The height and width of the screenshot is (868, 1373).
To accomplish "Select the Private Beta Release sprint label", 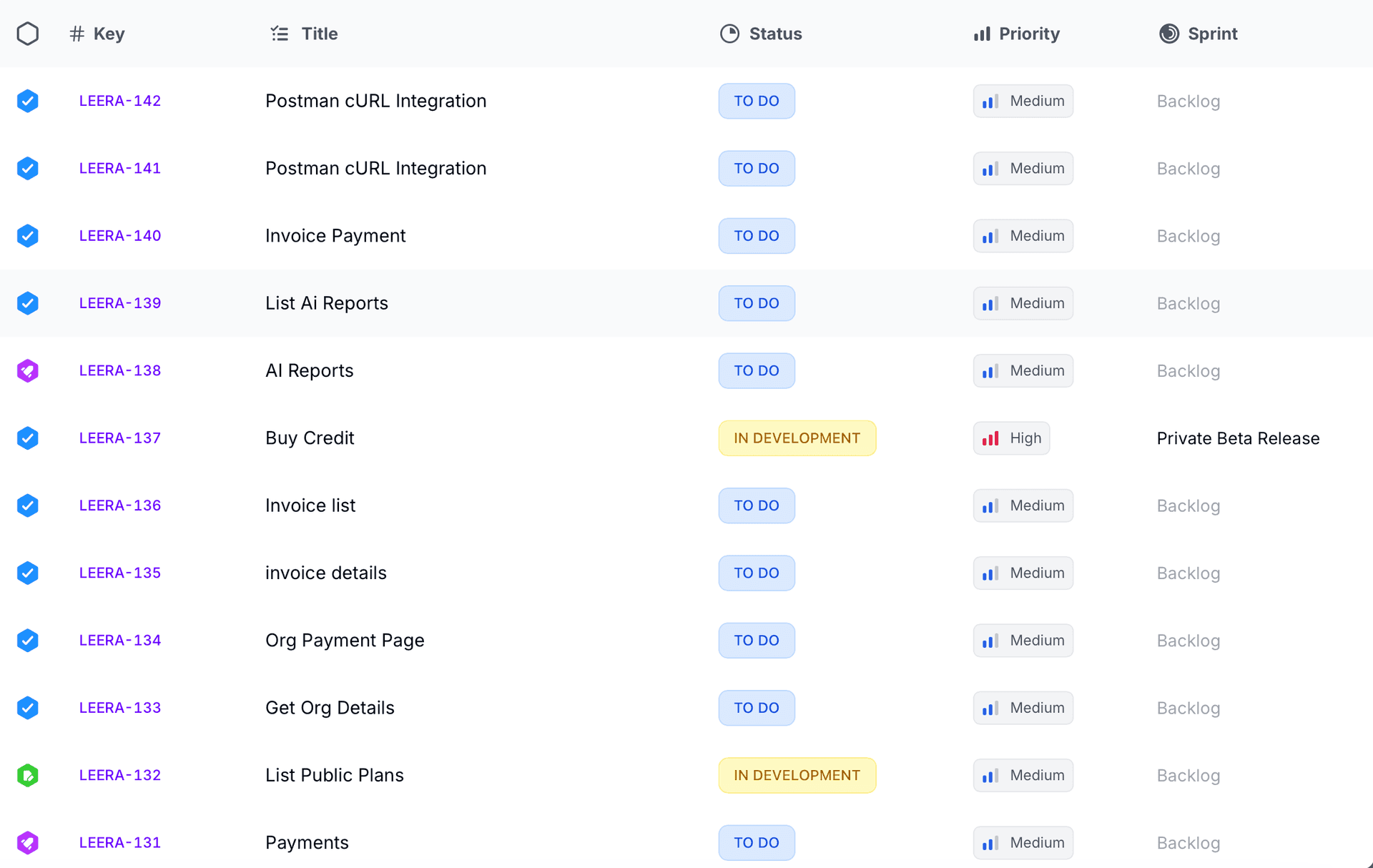I will coord(1238,438).
